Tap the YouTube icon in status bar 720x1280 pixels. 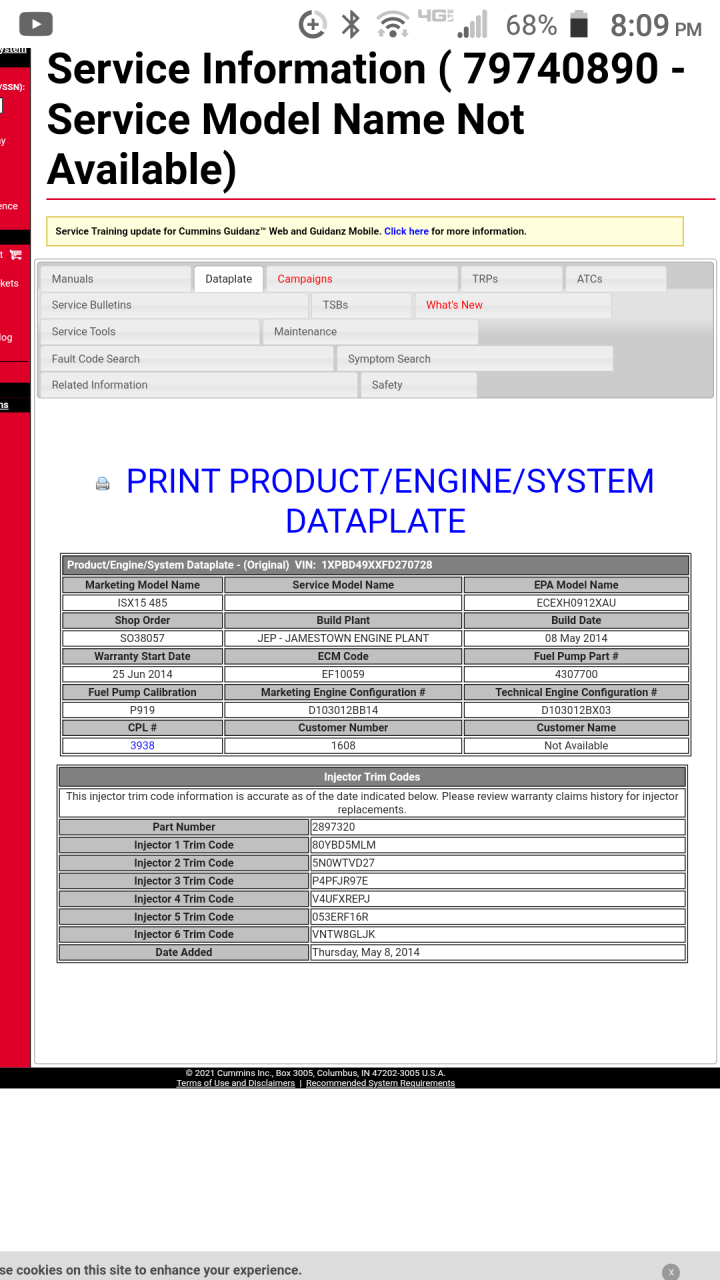36,24
